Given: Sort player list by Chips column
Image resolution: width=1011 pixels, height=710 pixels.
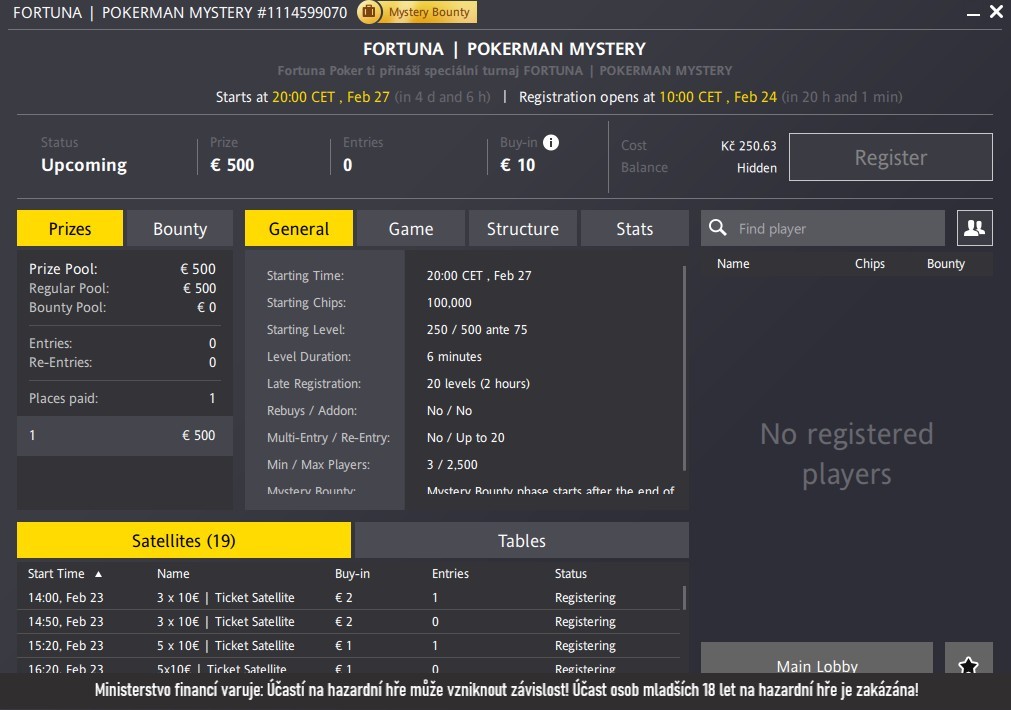Looking at the screenshot, I should (x=869, y=264).
